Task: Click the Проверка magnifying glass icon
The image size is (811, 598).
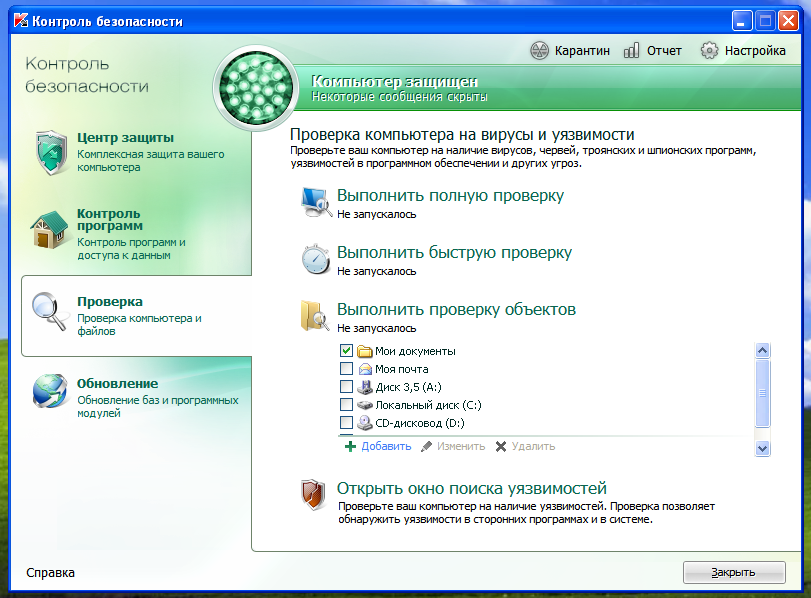Action: click(50, 311)
